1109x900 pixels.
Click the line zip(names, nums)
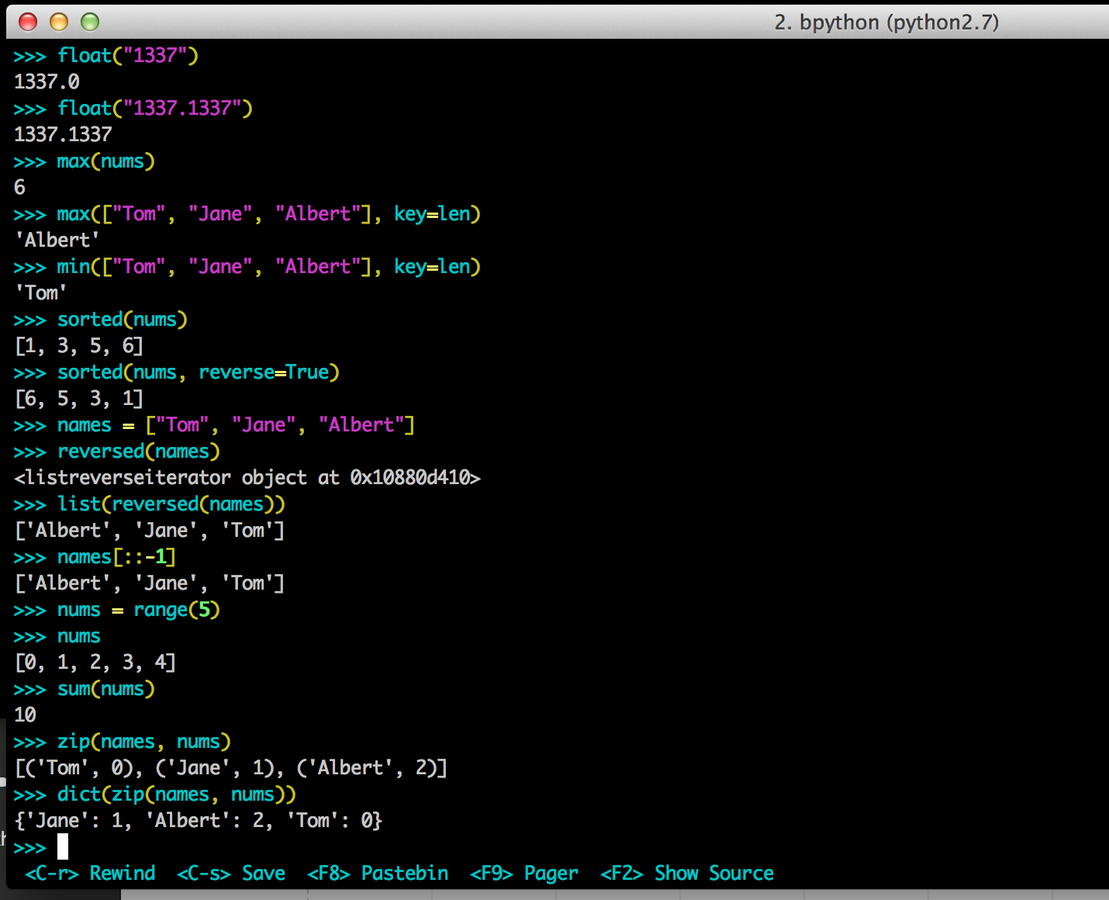tap(122, 742)
